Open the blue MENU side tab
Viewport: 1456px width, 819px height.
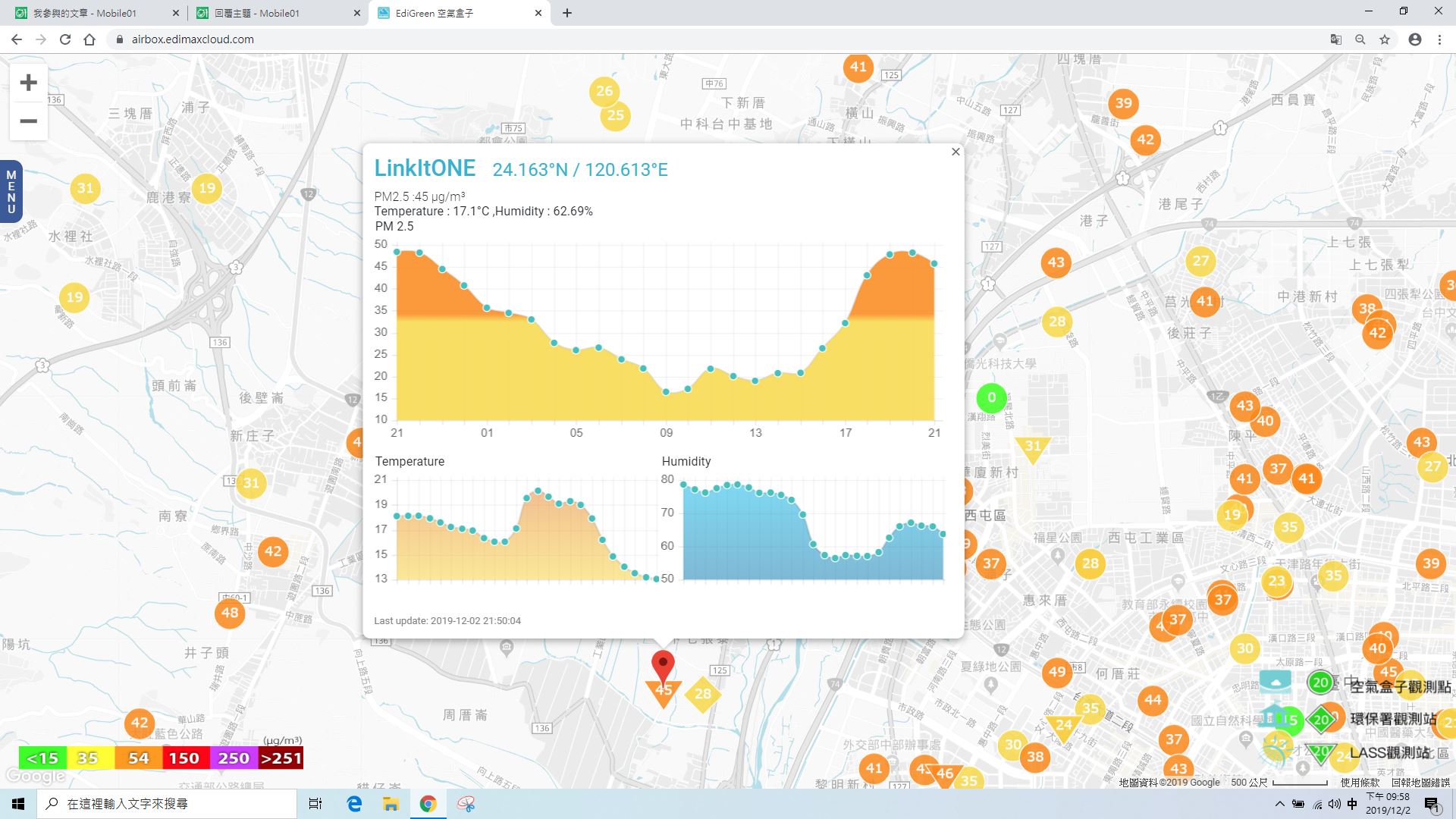[x=11, y=191]
